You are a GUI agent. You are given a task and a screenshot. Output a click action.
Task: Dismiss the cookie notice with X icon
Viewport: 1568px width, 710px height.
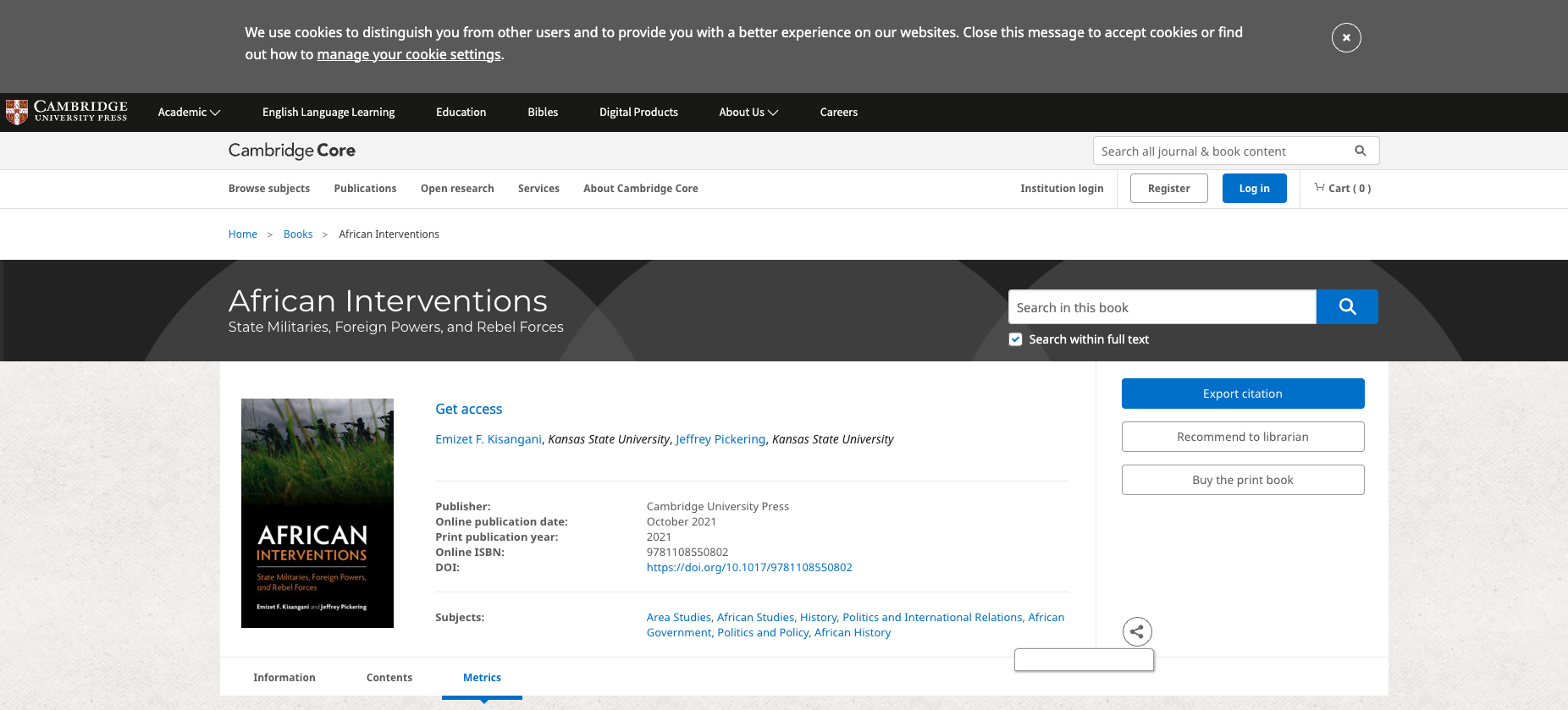[x=1346, y=38]
